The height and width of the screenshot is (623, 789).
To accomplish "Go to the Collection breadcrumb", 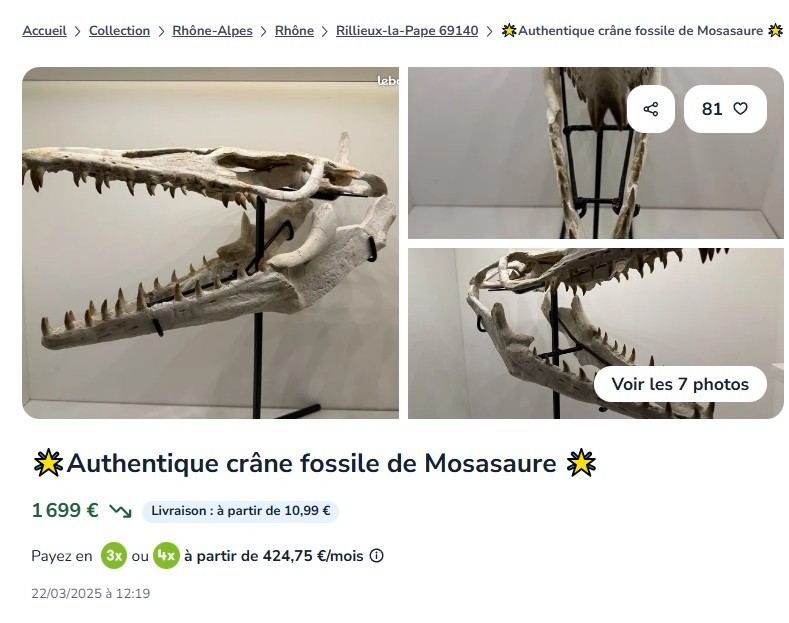I will pos(119,31).
